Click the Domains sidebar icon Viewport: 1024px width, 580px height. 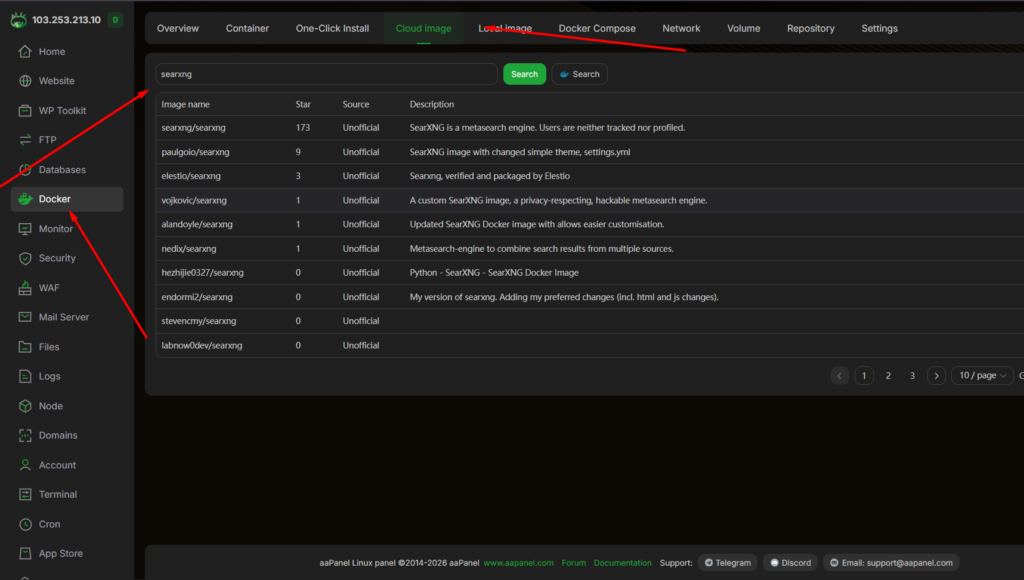[25, 435]
